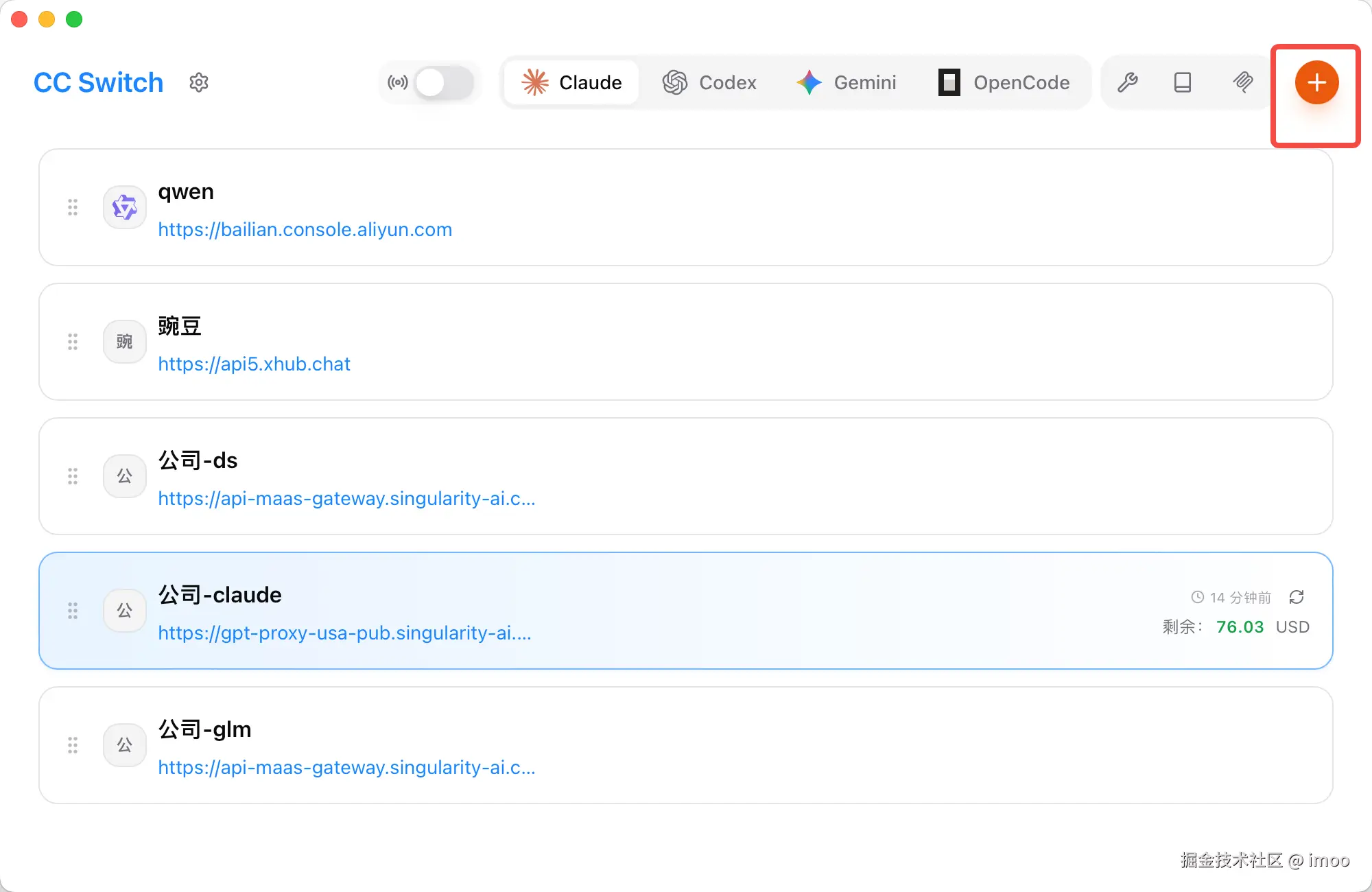The height and width of the screenshot is (892, 1372).
Task: Refresh the 公司-claude balance usage
Action: 1296,597
